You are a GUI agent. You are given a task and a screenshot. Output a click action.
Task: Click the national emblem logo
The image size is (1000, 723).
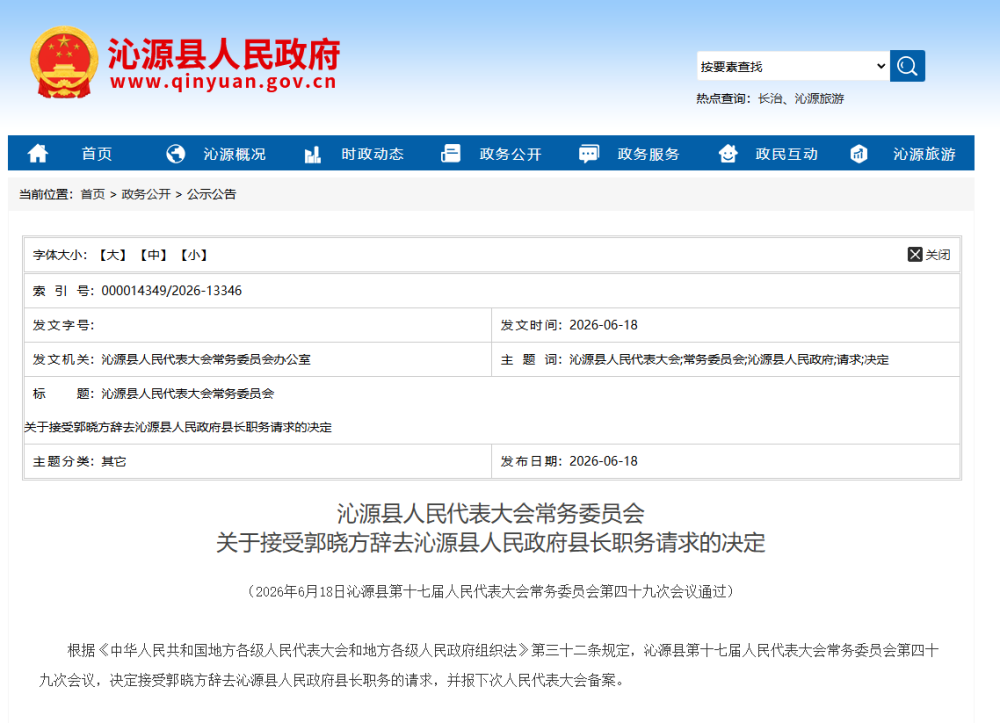(64, 62)
